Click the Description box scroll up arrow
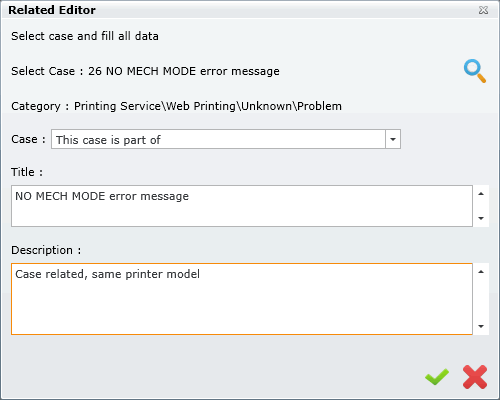 [481, 272]
